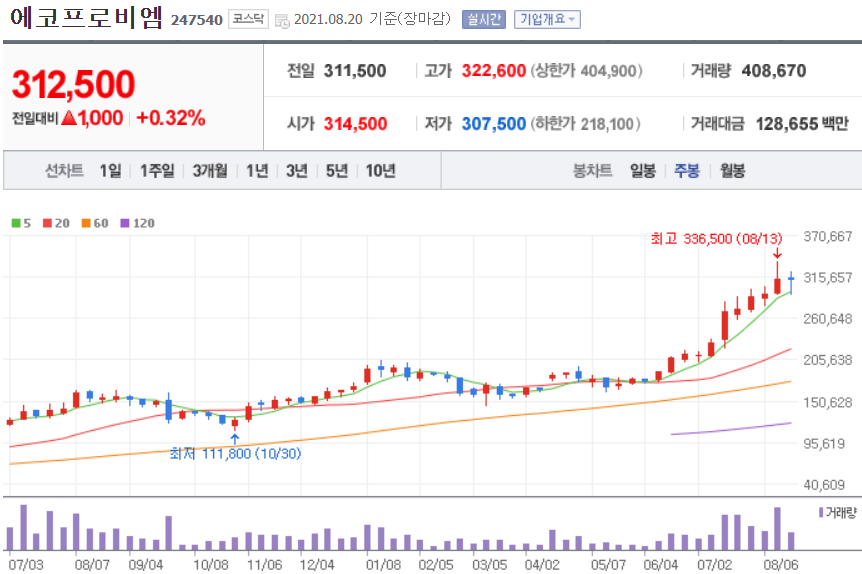Click the 01/08 date axis label
Viewport: 862px width, 574px height.
(x=384, y=565)
